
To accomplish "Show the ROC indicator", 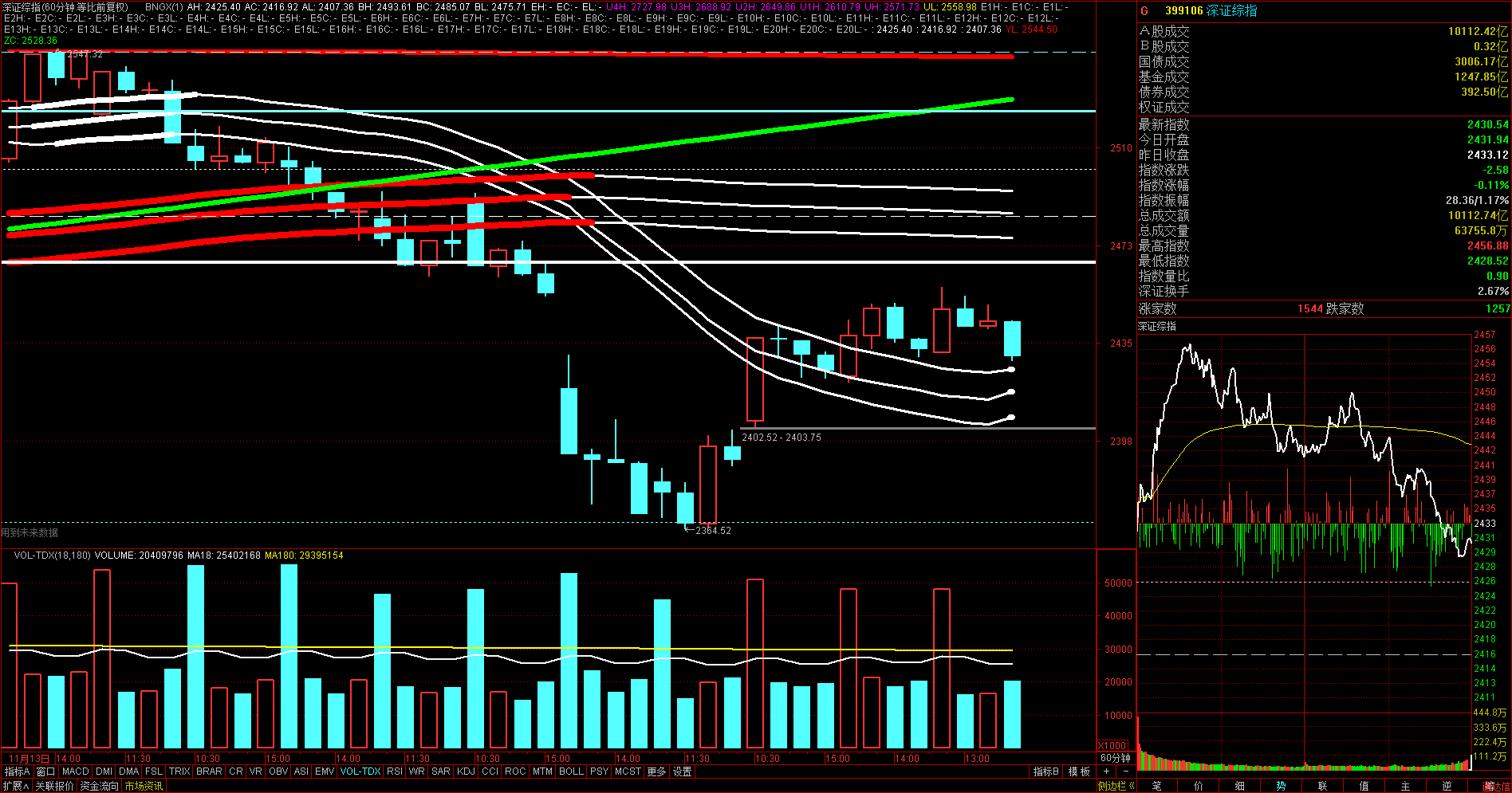I will click(515, 771).
